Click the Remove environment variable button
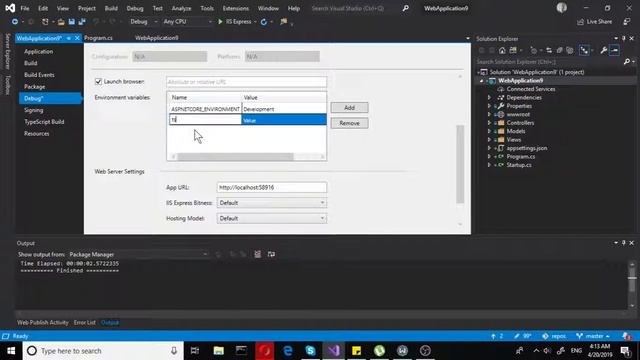This screenshot has height=360, width=640. click(x=349, y=123)
